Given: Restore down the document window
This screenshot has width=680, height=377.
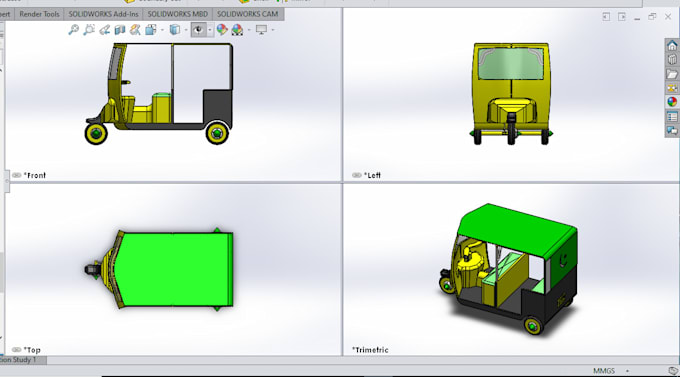Looking at the screenshot, I should 652,16.
